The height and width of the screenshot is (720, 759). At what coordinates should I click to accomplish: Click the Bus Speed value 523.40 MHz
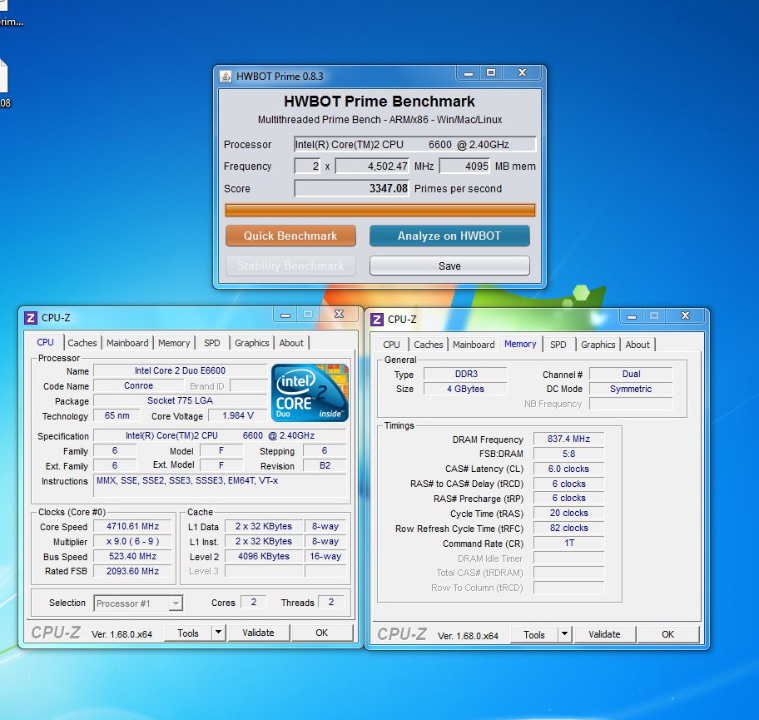coord(133,556)
